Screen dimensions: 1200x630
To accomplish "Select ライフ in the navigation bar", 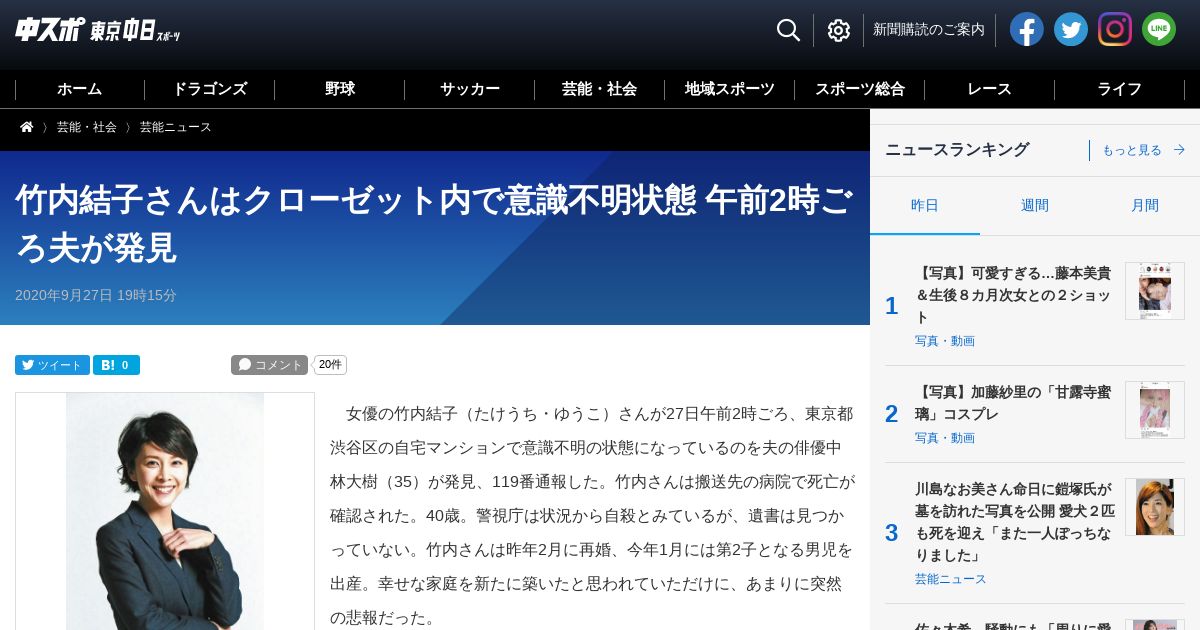I will pos(1120,89).
